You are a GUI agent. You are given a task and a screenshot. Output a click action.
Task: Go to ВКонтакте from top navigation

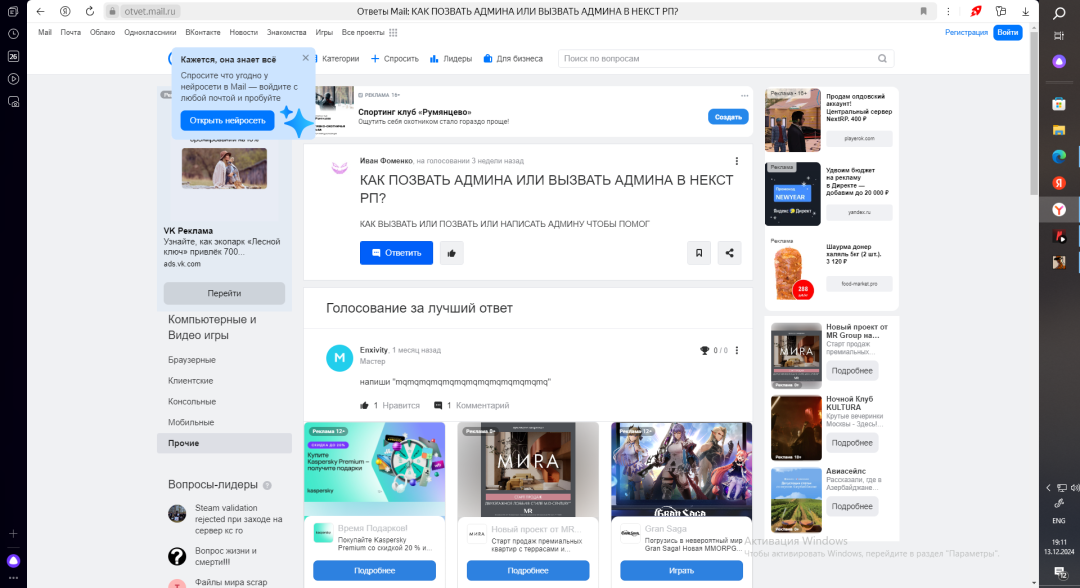[x=203, y=32]
